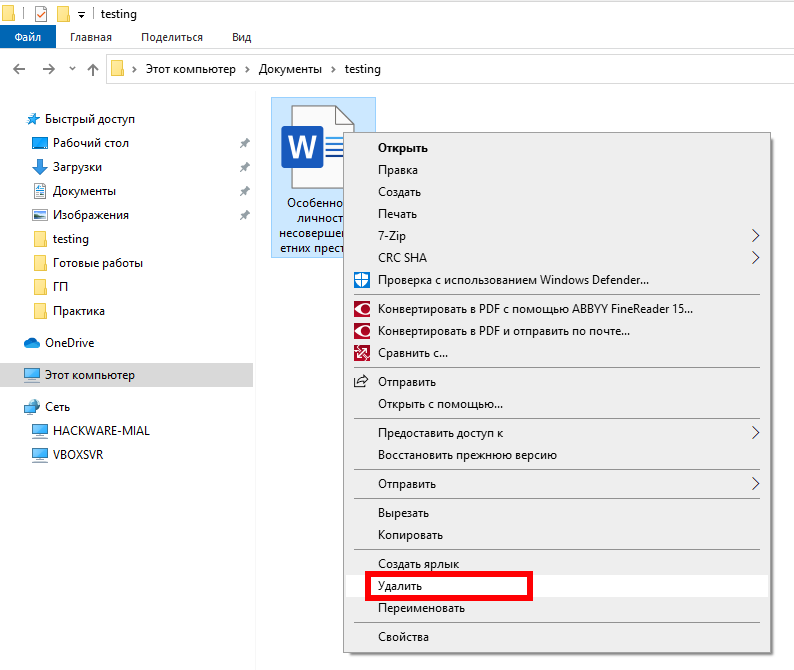Click the Forward navigation arrow

[49, 69]
